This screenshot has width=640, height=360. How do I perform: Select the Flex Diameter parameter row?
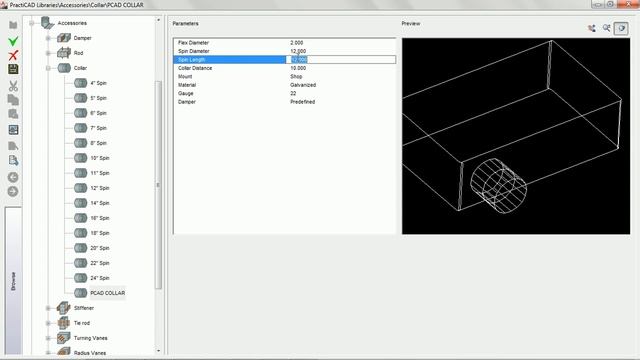[x=284, y=42]
